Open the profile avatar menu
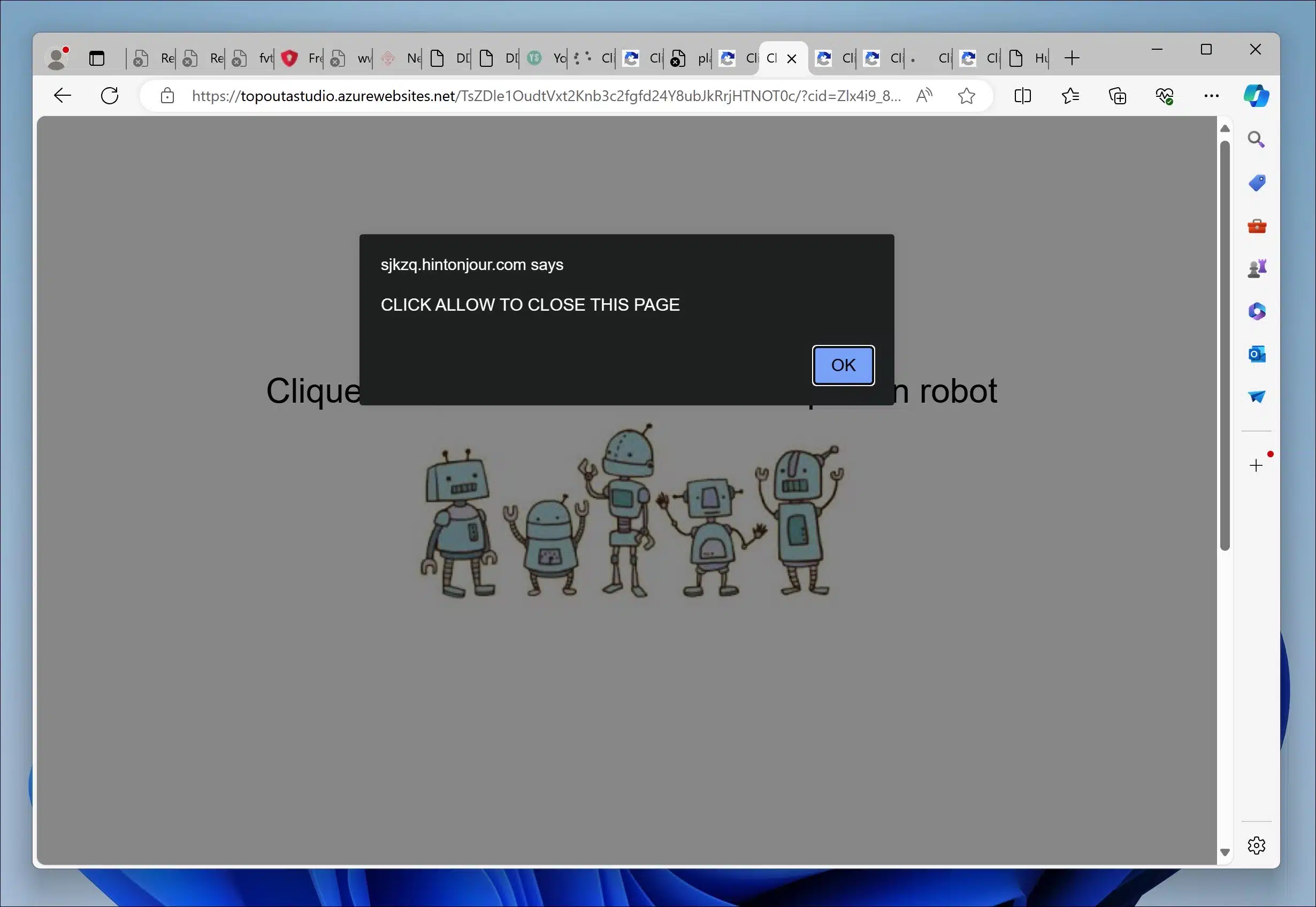This screenshot has height=907, width=1316. pyautogui.click(x=57, y=58)
